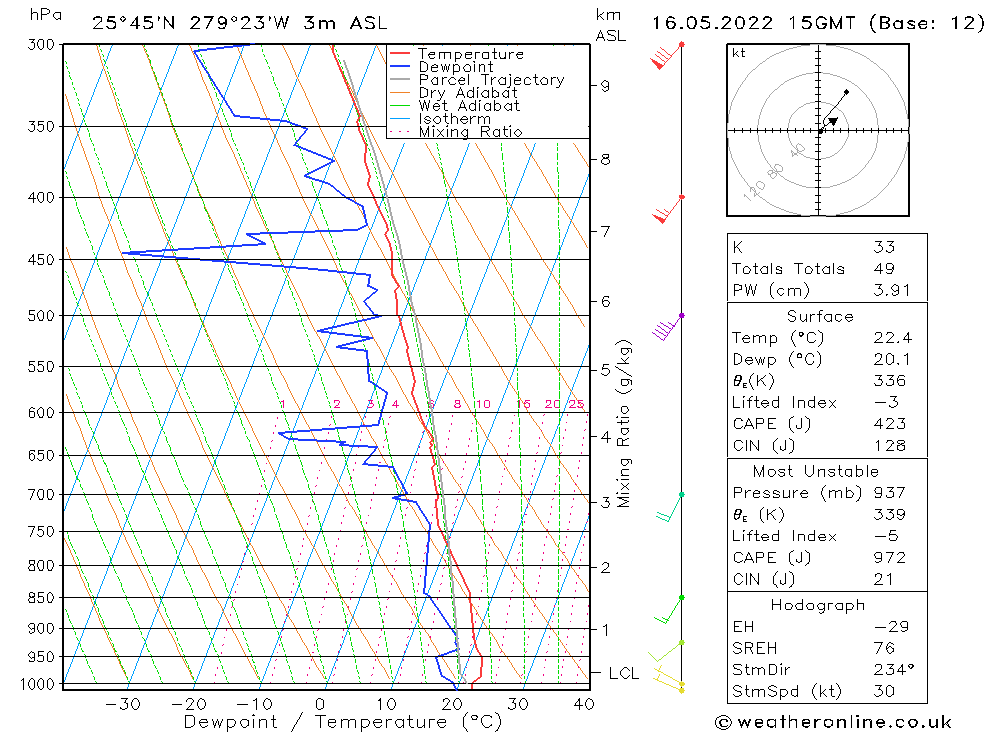
Task: Click the 80 ring label in hodograph
Action: coord(776,171)
